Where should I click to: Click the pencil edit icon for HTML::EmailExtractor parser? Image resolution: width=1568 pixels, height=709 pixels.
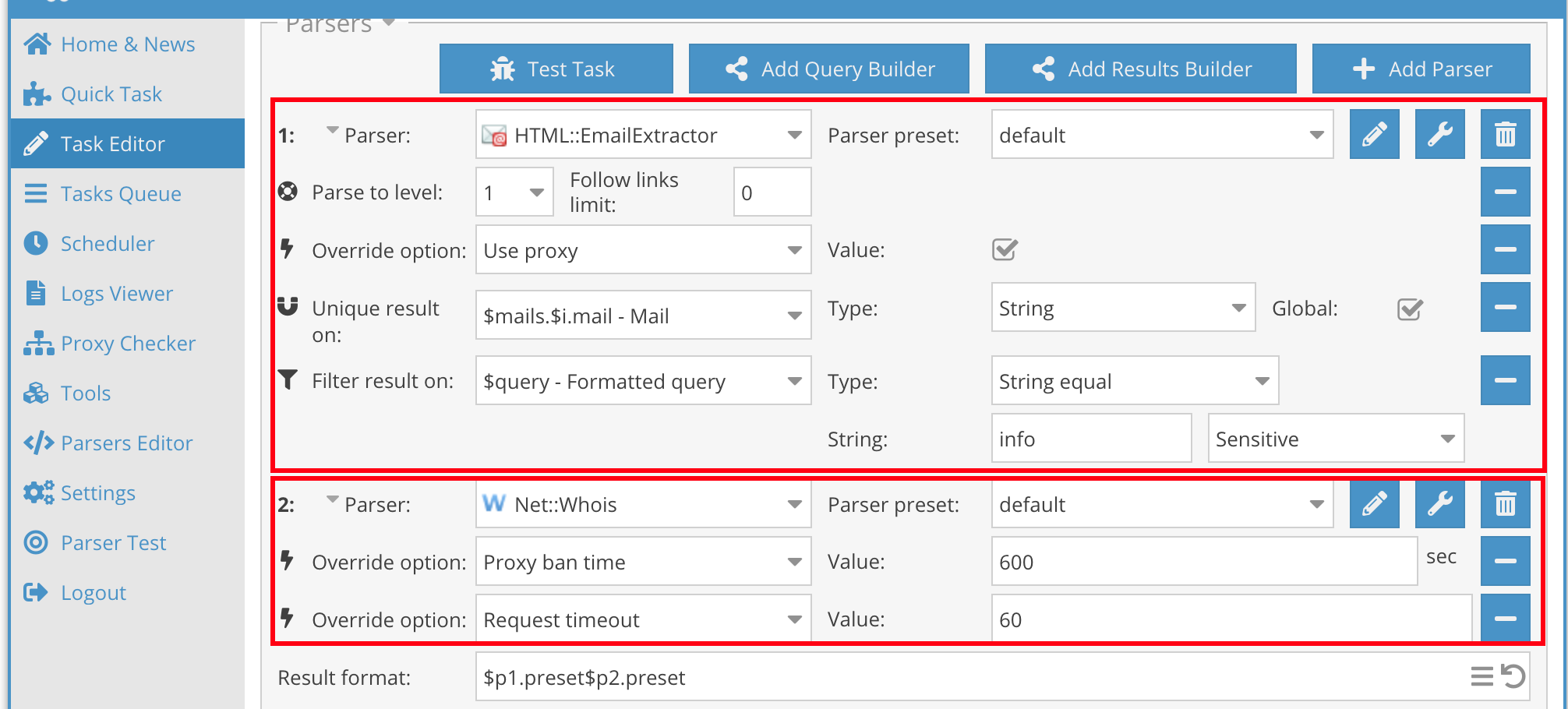pos(1374,135)
